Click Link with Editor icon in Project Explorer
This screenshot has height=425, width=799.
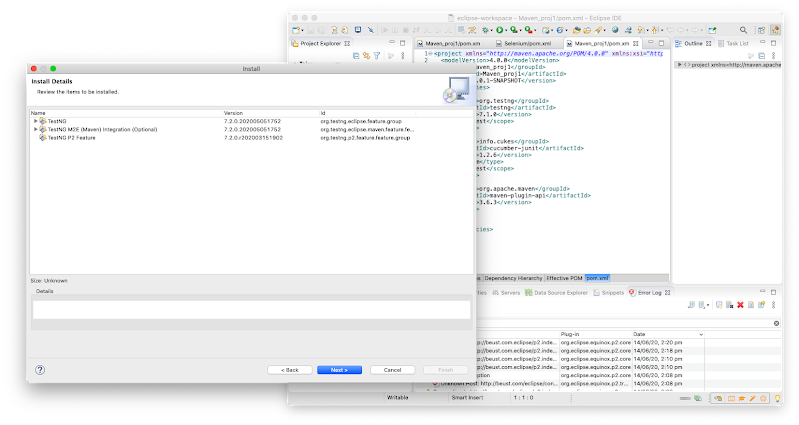(x=366, y=56)
